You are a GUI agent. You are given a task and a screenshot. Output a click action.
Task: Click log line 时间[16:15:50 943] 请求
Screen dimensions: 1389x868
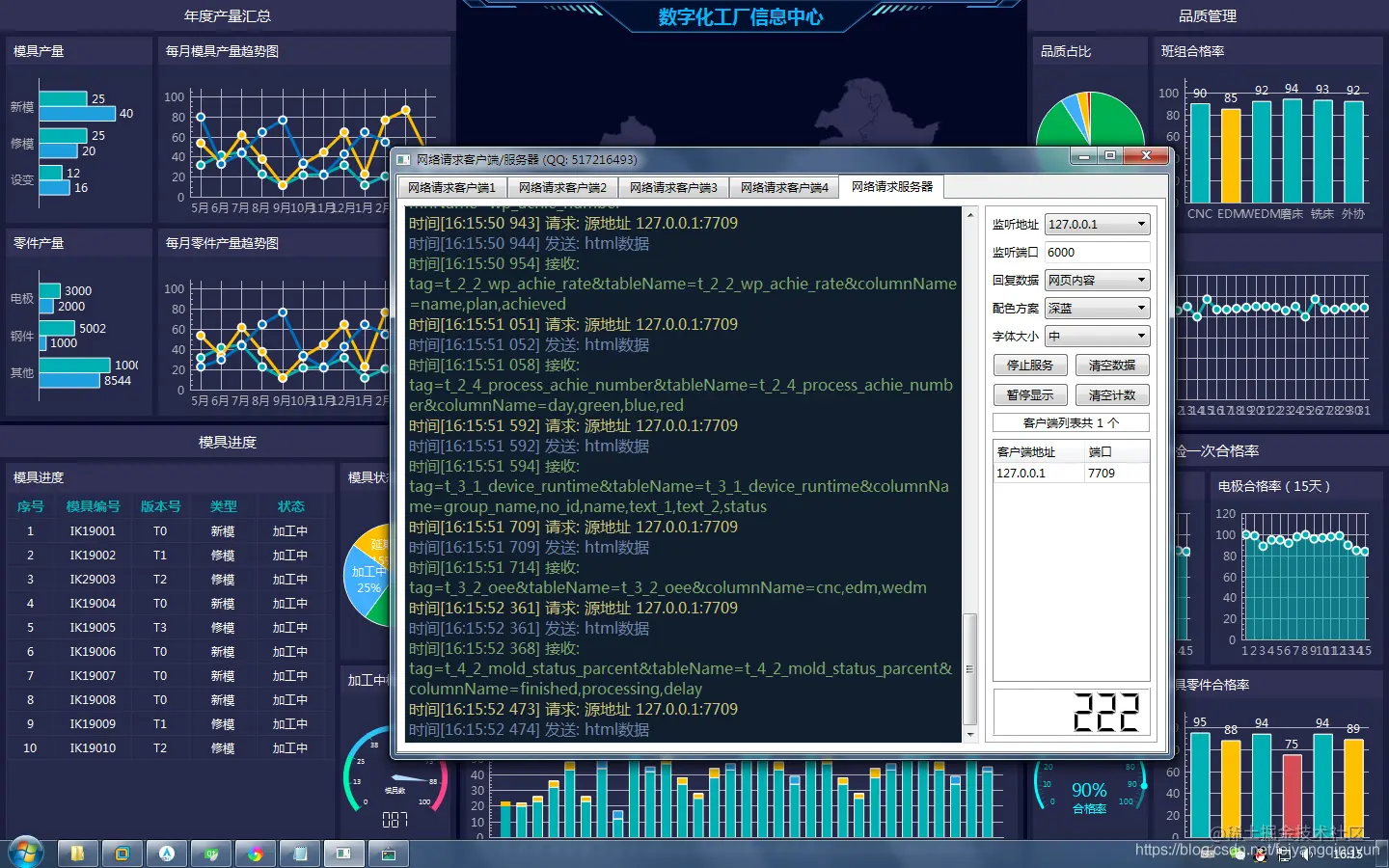click(573, 223)
